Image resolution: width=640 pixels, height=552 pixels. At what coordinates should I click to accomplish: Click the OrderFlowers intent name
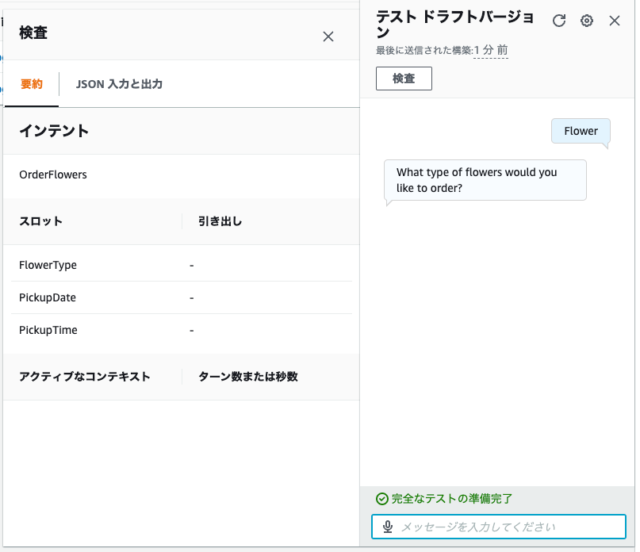pyautogui.click(x=53, y=175)
